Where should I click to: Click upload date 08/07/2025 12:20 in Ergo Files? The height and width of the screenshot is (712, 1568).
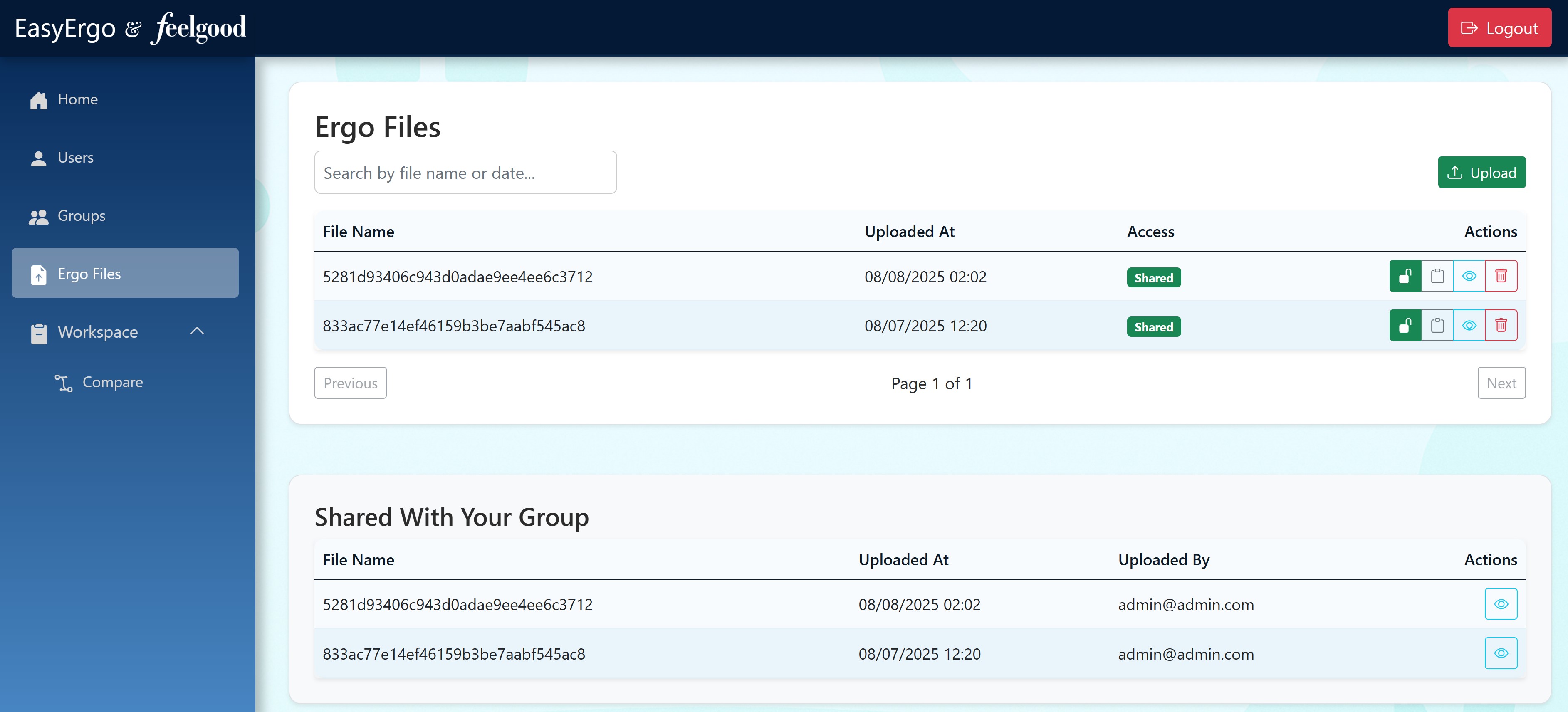(x=925, y=326)
